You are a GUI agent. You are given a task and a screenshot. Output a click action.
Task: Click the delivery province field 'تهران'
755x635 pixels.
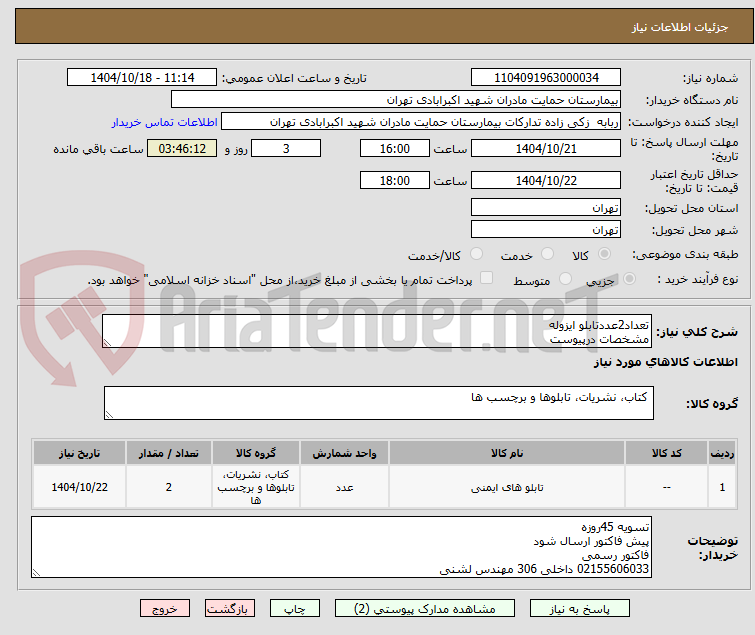(x=546, y=207)
